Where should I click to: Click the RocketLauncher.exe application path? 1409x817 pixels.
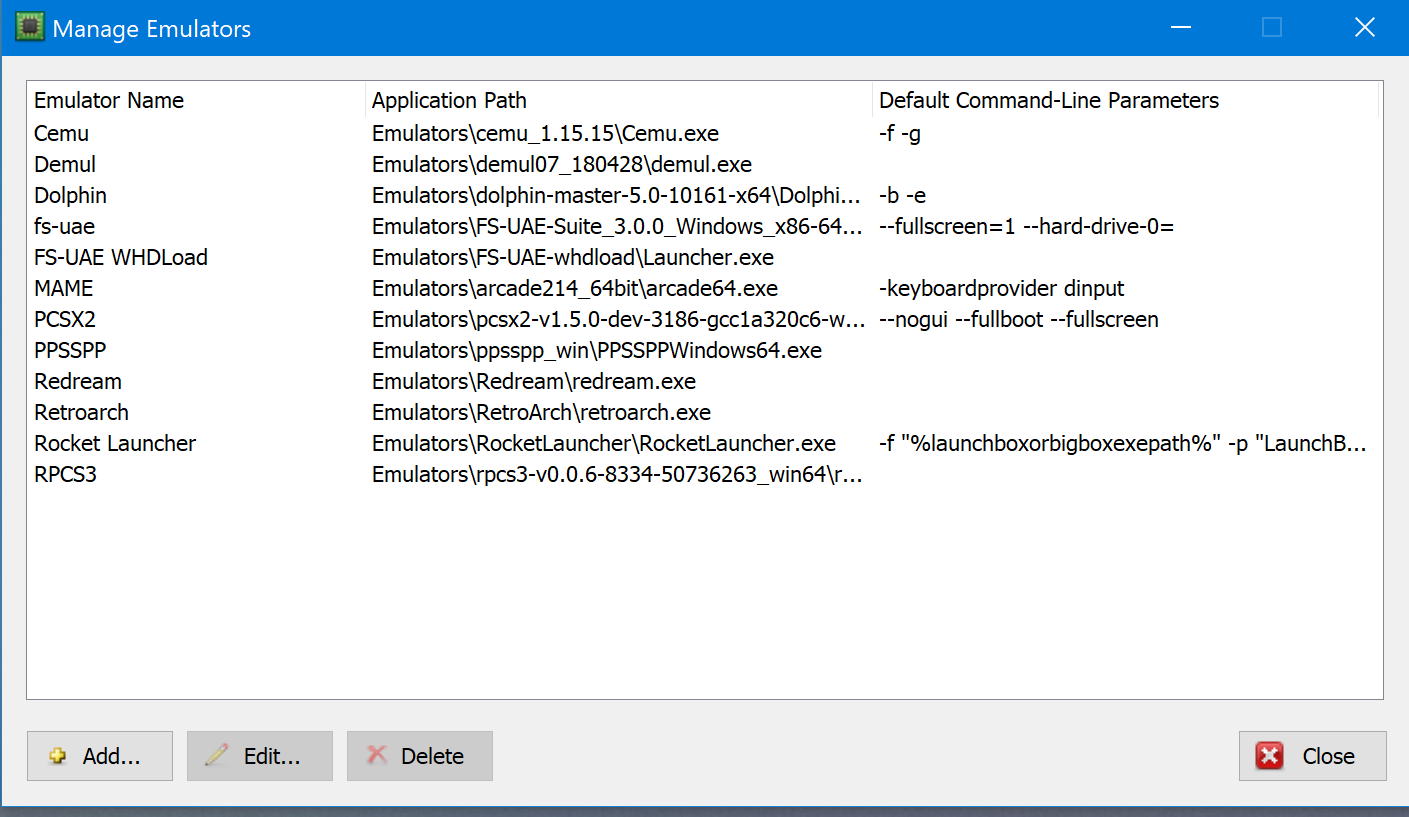point(604,443)
